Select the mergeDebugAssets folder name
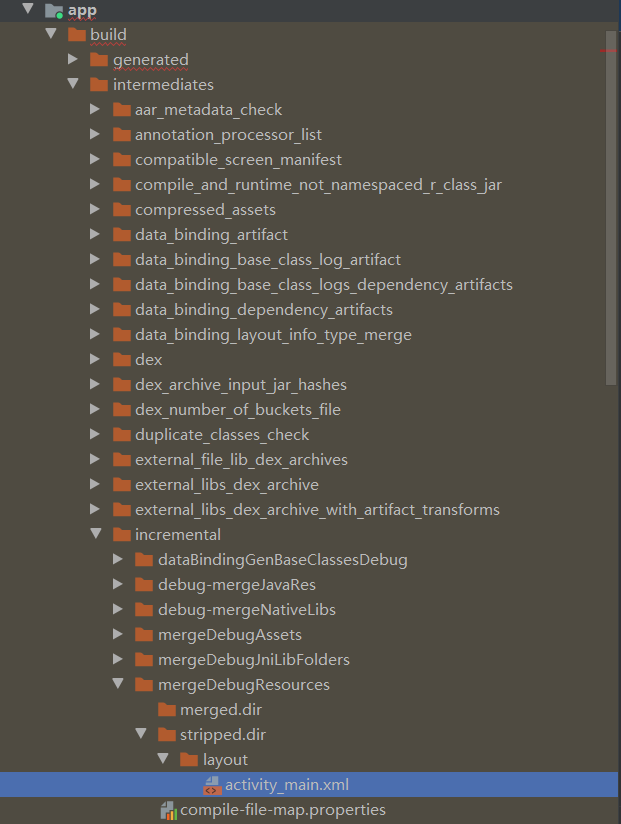The width and height of the screenshot is (621, 824). pos(230,635)
